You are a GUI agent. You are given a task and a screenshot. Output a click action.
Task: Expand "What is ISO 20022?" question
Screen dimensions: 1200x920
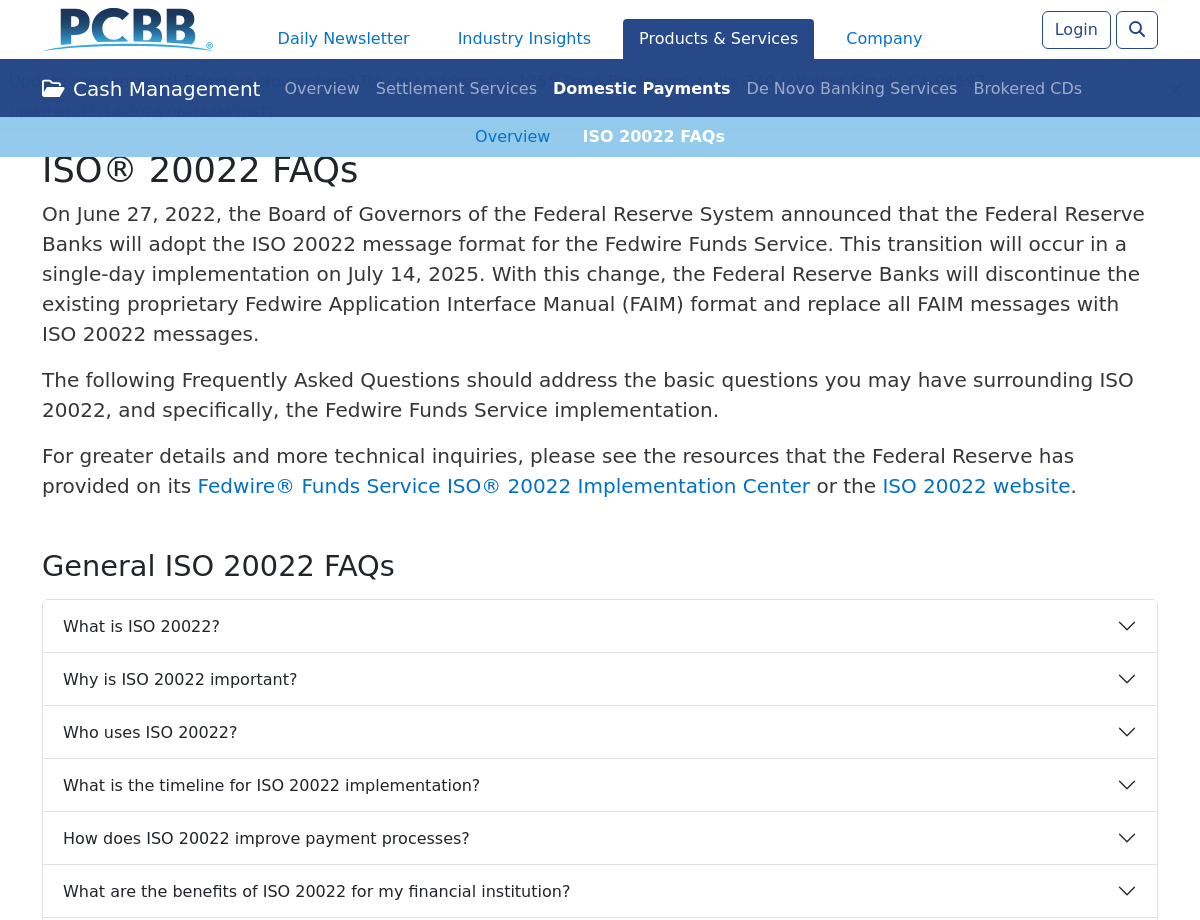[x=141, y=627]
